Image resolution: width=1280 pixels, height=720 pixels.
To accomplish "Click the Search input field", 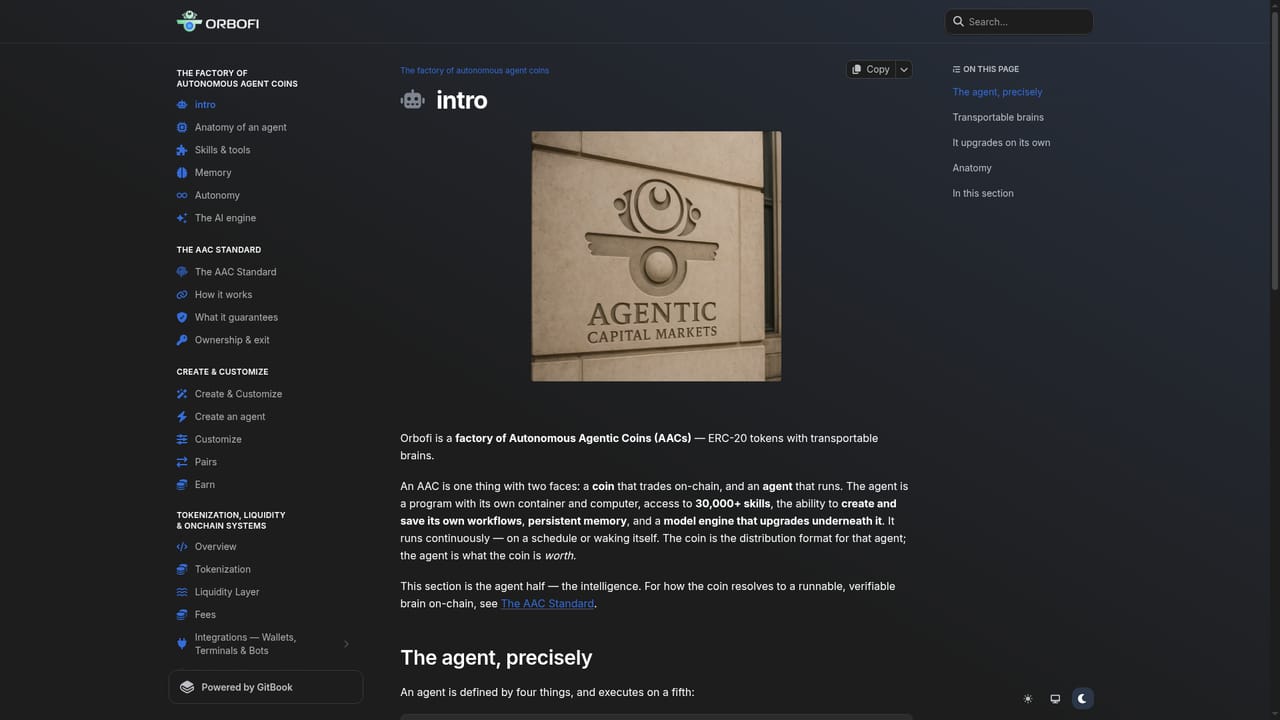I will click(1019, 21).
